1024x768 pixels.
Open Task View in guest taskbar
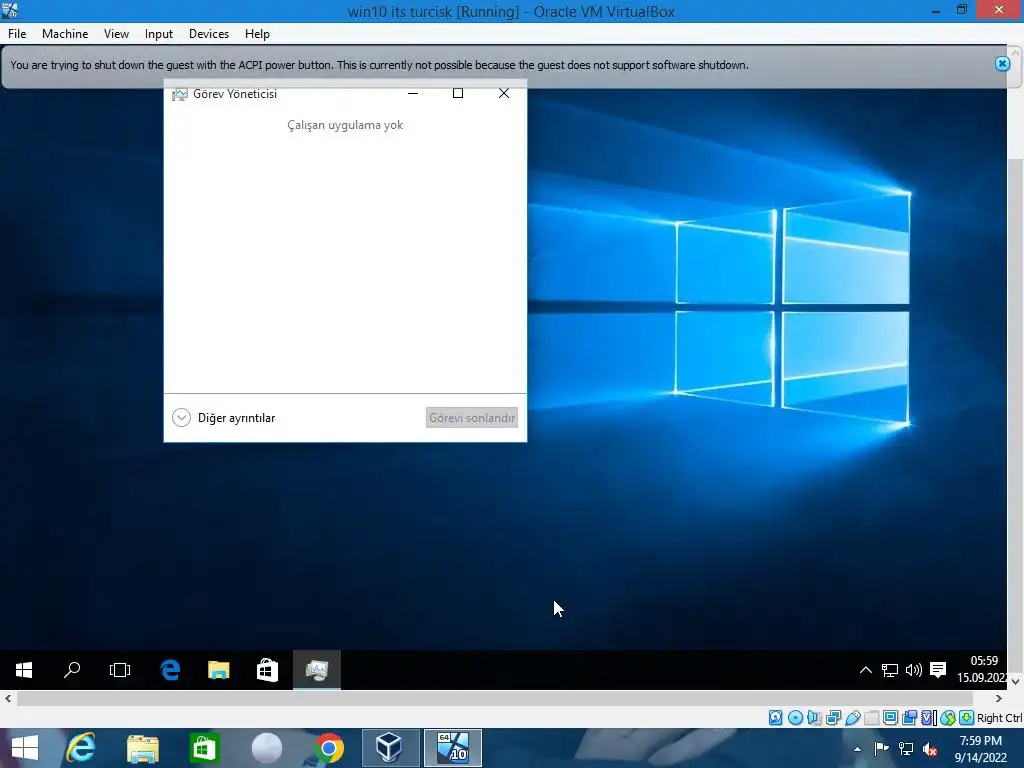click(x=120, y=670)
